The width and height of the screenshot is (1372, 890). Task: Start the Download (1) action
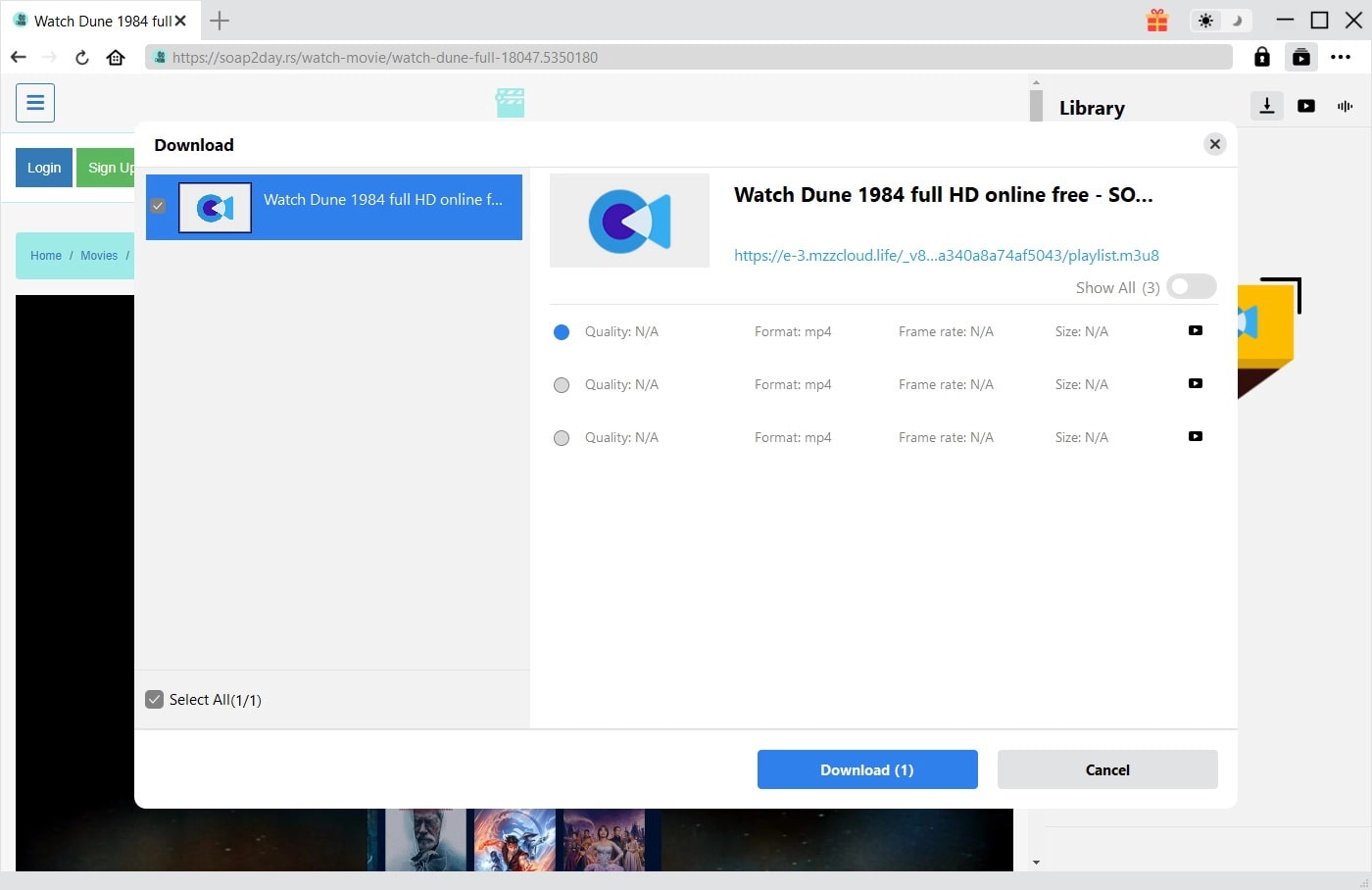(x=866, y=769)
